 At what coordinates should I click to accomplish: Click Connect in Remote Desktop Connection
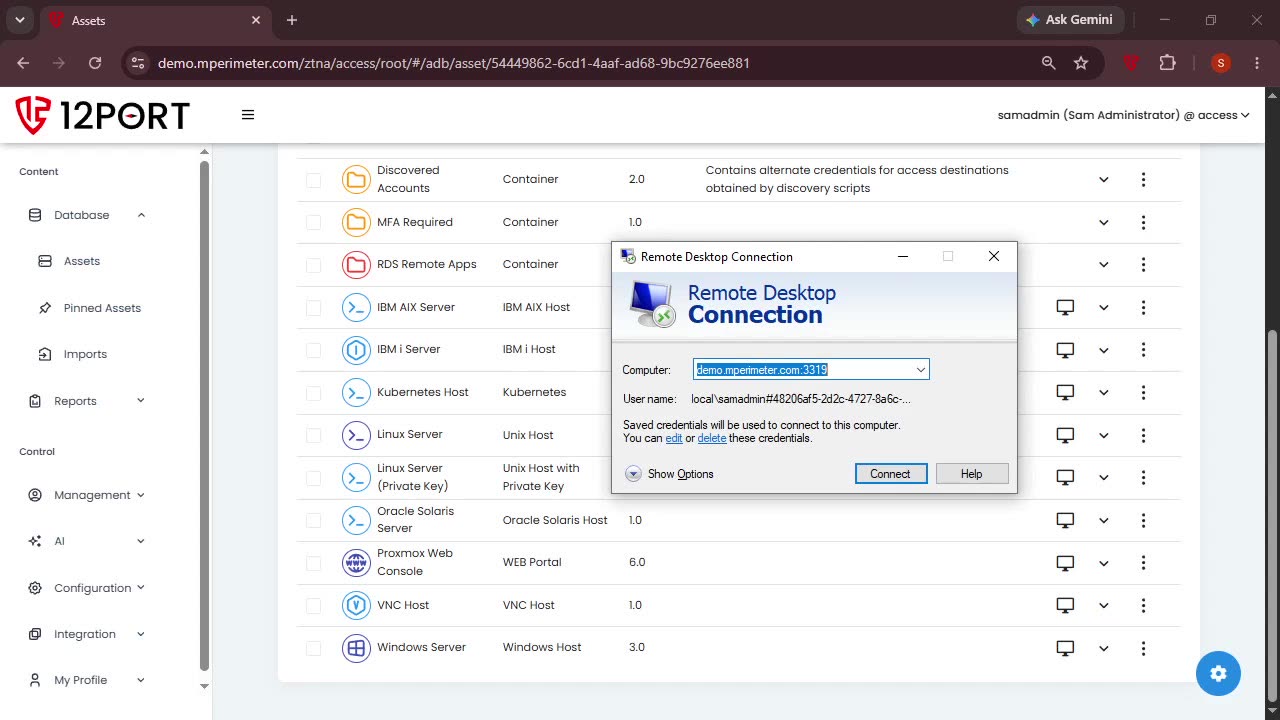click(x=890, y=474)
